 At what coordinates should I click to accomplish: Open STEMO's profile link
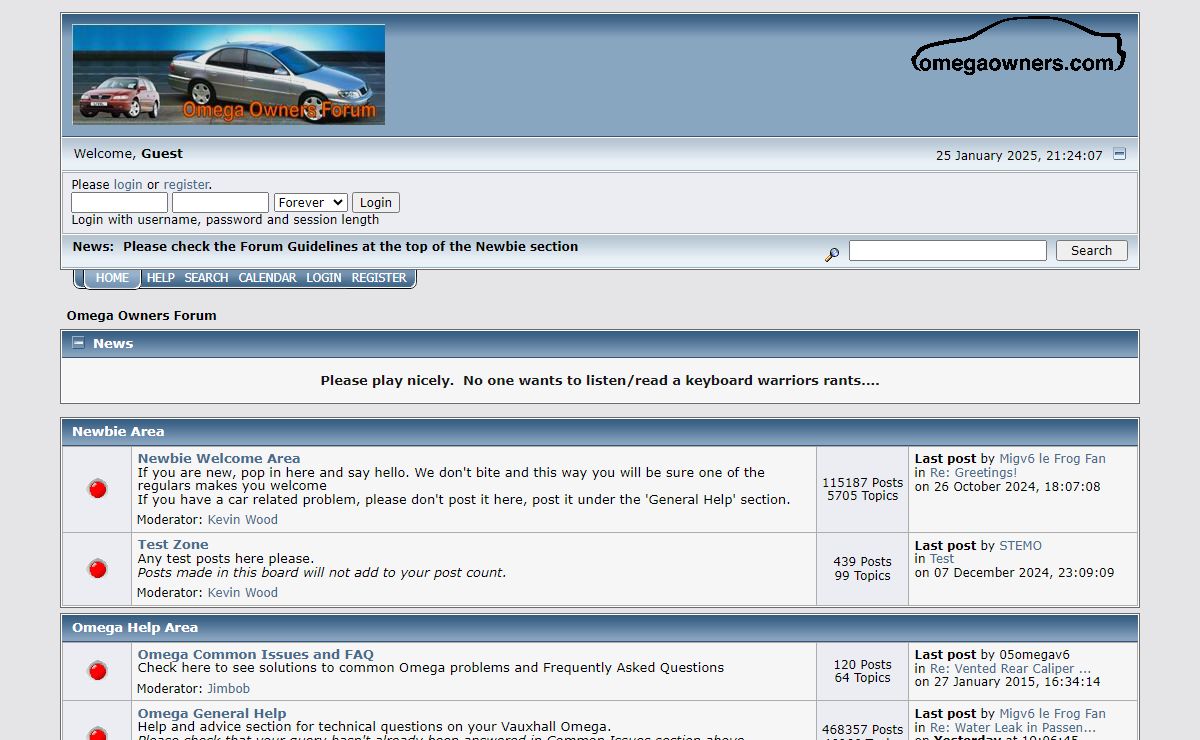(x=1020, y=546)
